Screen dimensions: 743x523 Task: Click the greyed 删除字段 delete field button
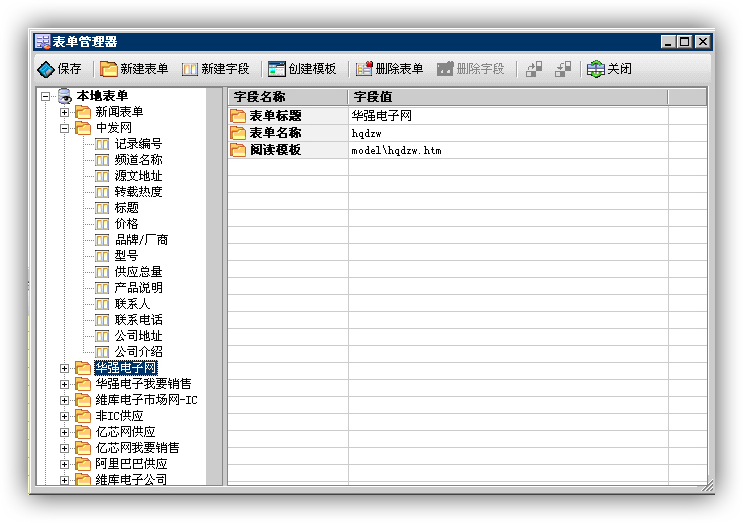(x=471, y=69)
